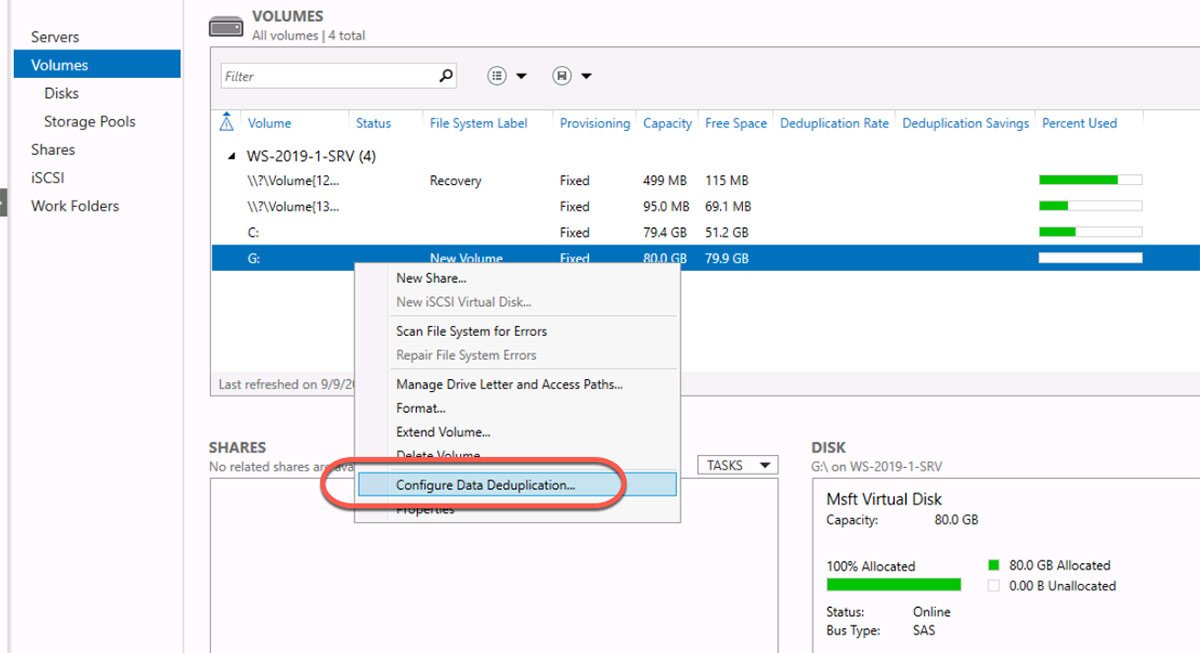Click the C: volume percent used bar

point(1090,232)
